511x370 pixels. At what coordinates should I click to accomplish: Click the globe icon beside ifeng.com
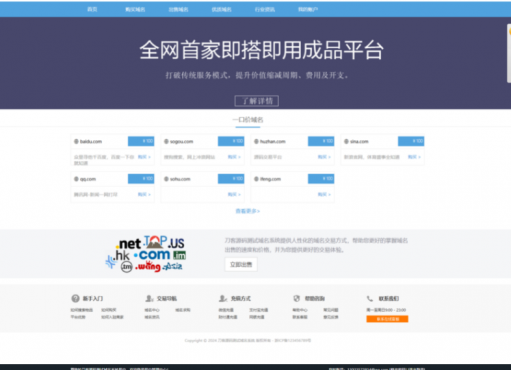click(256, 179)
